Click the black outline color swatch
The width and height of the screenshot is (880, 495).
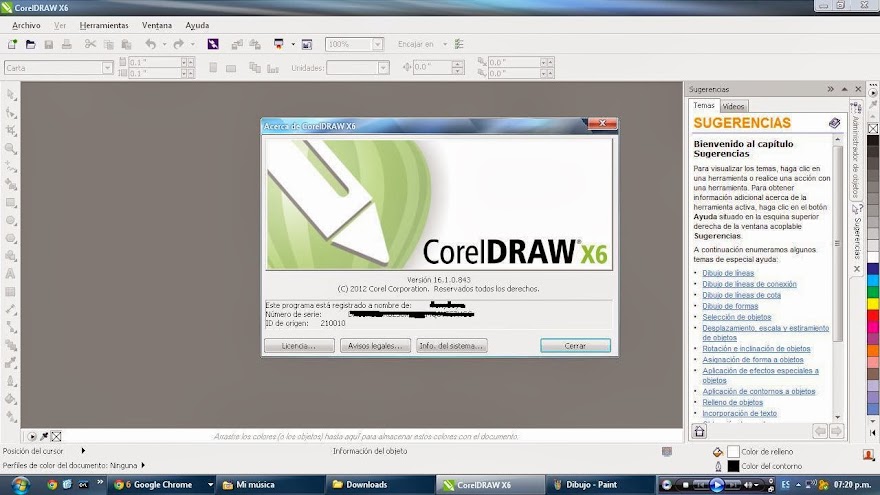tap(733, 466)
